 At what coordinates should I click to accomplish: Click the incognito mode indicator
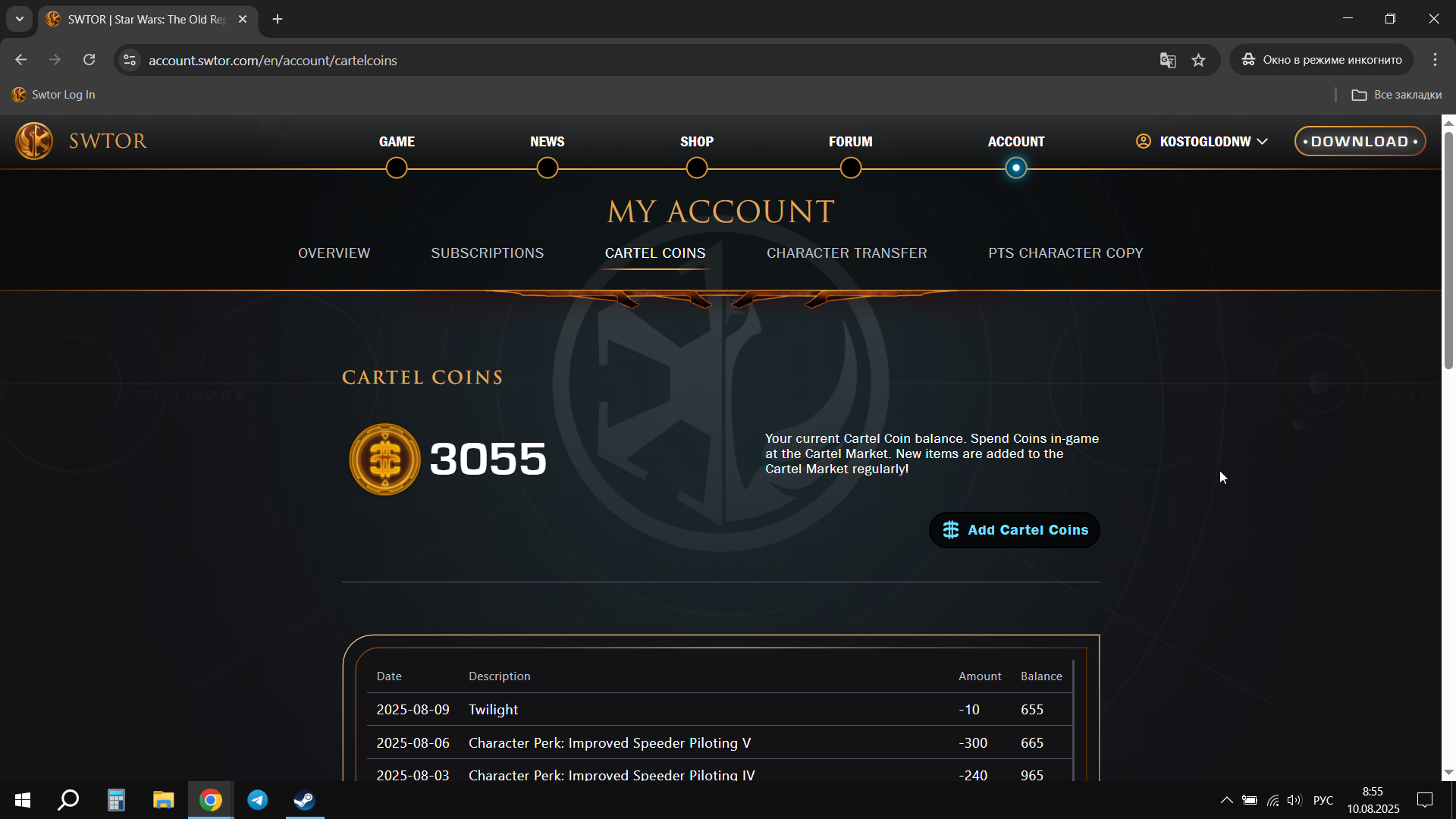click(x=1321, y=60)
